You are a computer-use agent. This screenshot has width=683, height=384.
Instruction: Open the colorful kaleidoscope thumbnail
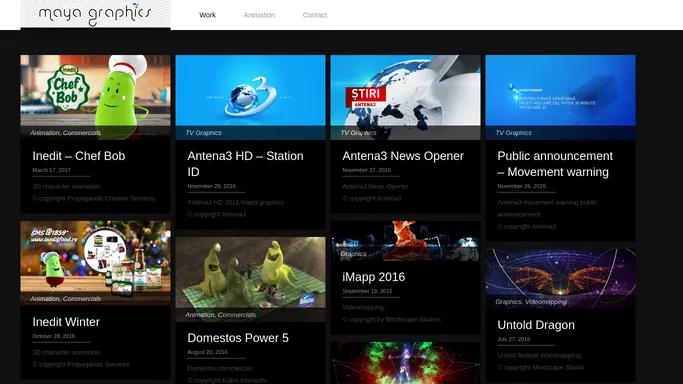pos(406,363)
